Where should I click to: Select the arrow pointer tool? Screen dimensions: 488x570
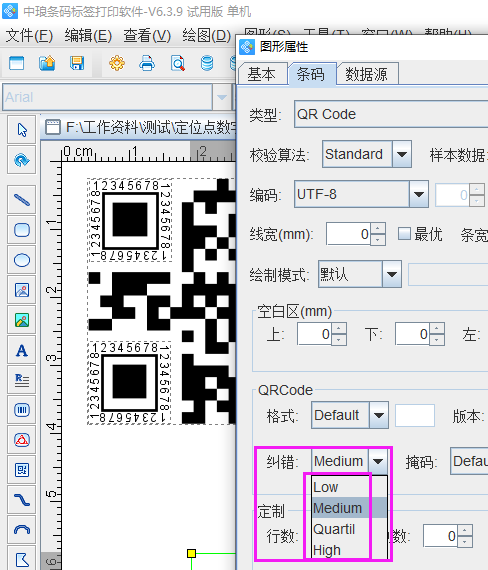point(22,130)
